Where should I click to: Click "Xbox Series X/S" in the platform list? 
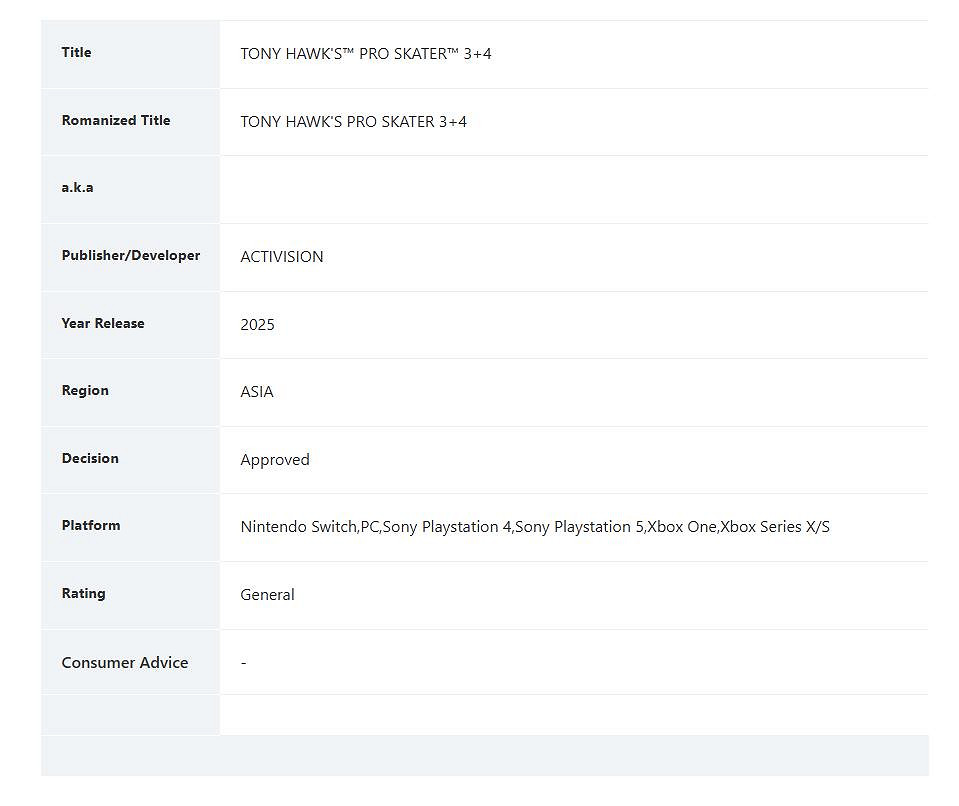(x=775, y=527)
